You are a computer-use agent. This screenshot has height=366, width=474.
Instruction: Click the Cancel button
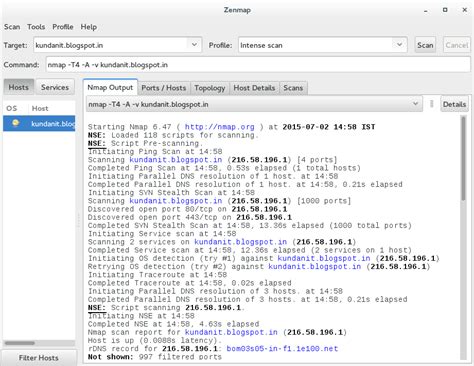(457, 45)
